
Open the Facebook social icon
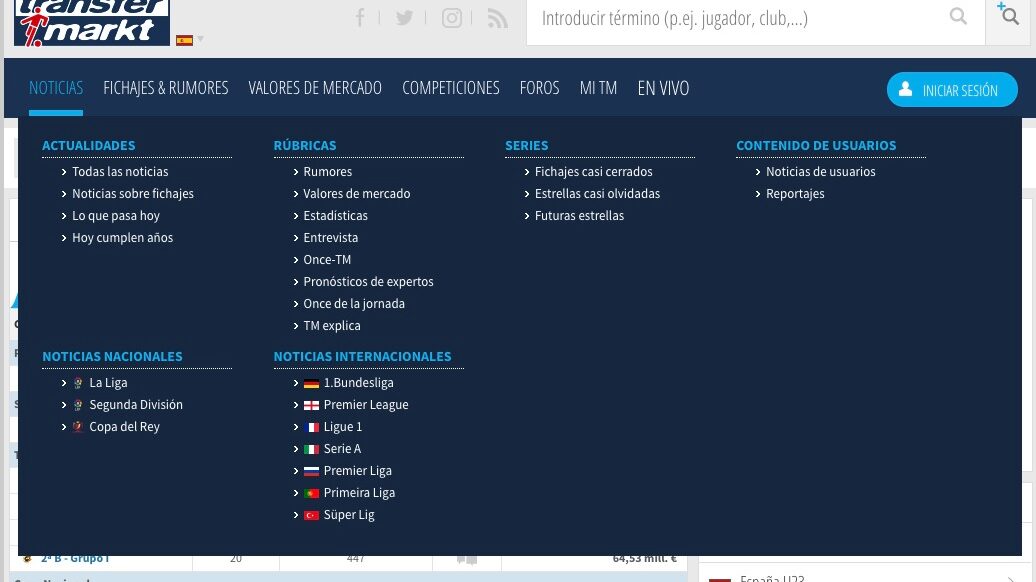pyautogui.click(x=360, y=18)
